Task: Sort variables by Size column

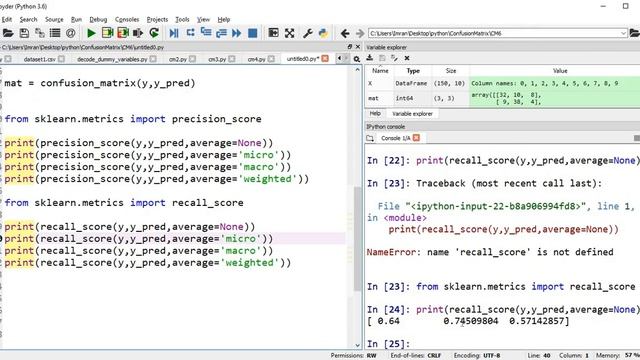Action: pos(451,71)
